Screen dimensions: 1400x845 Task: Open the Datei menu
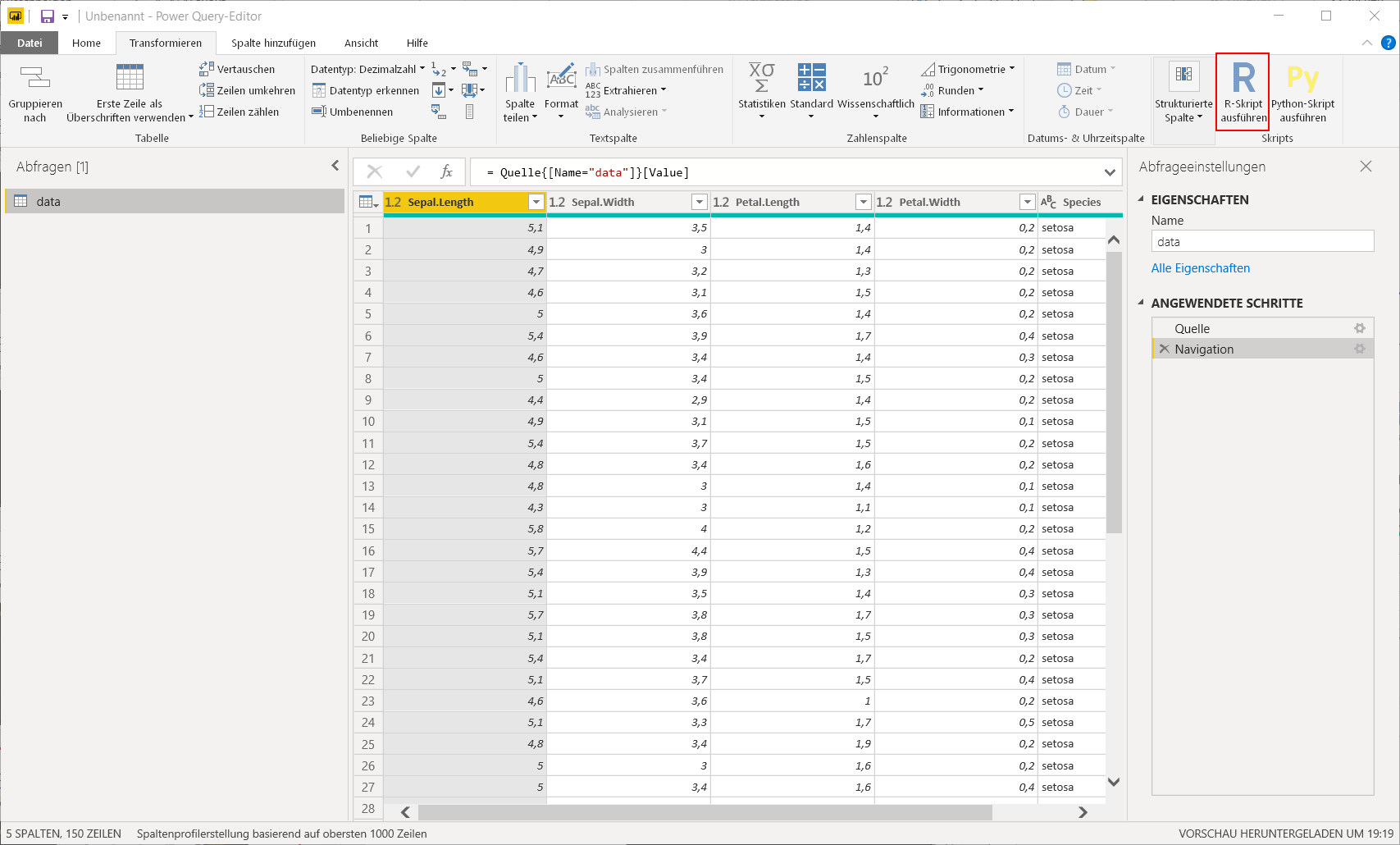point(30,43)
